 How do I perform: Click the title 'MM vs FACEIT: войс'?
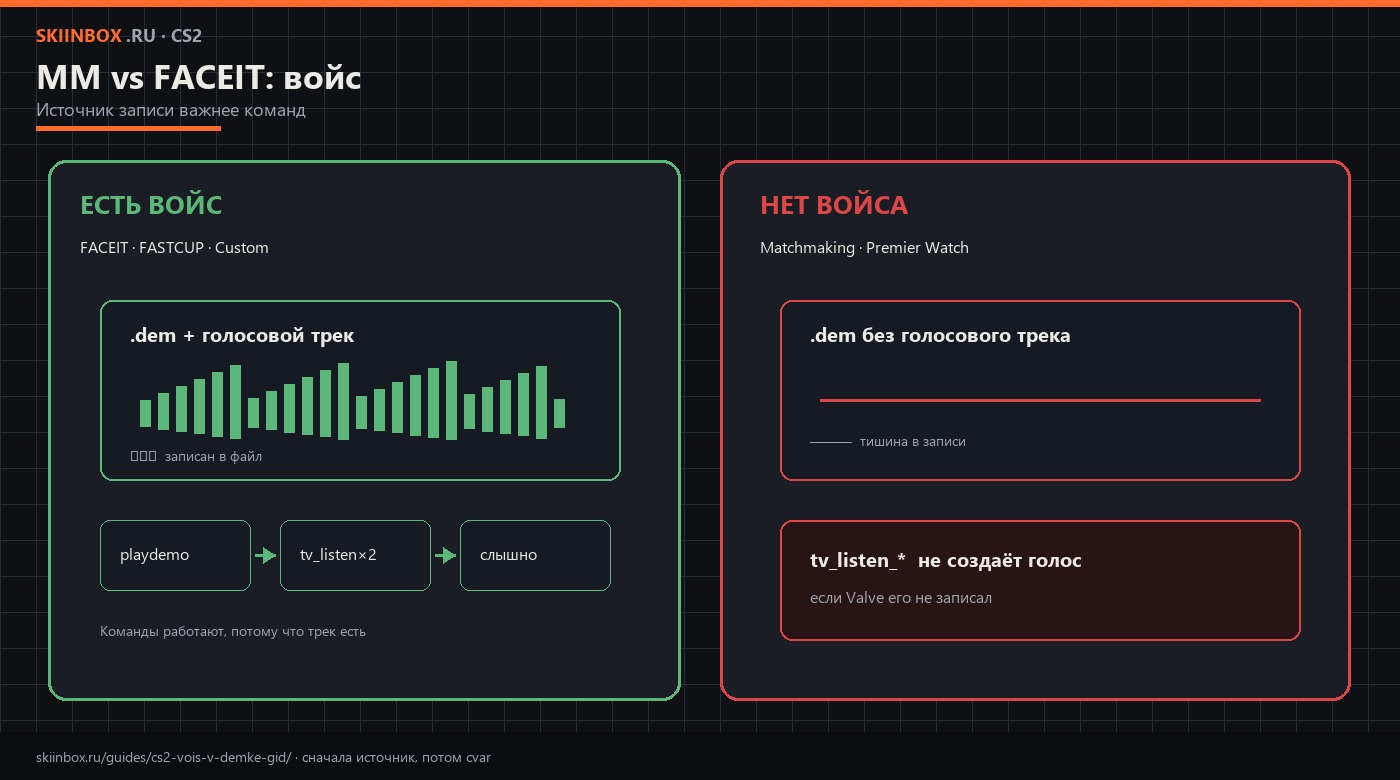pyautogui.click(x=199, y=77)
